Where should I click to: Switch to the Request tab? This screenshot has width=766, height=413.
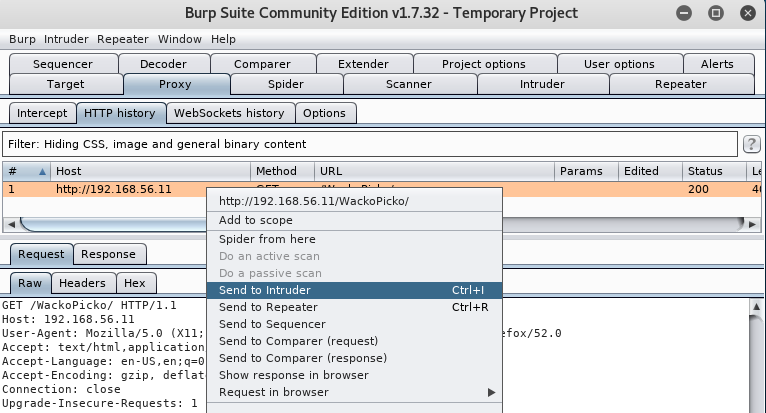pos(42,255)
